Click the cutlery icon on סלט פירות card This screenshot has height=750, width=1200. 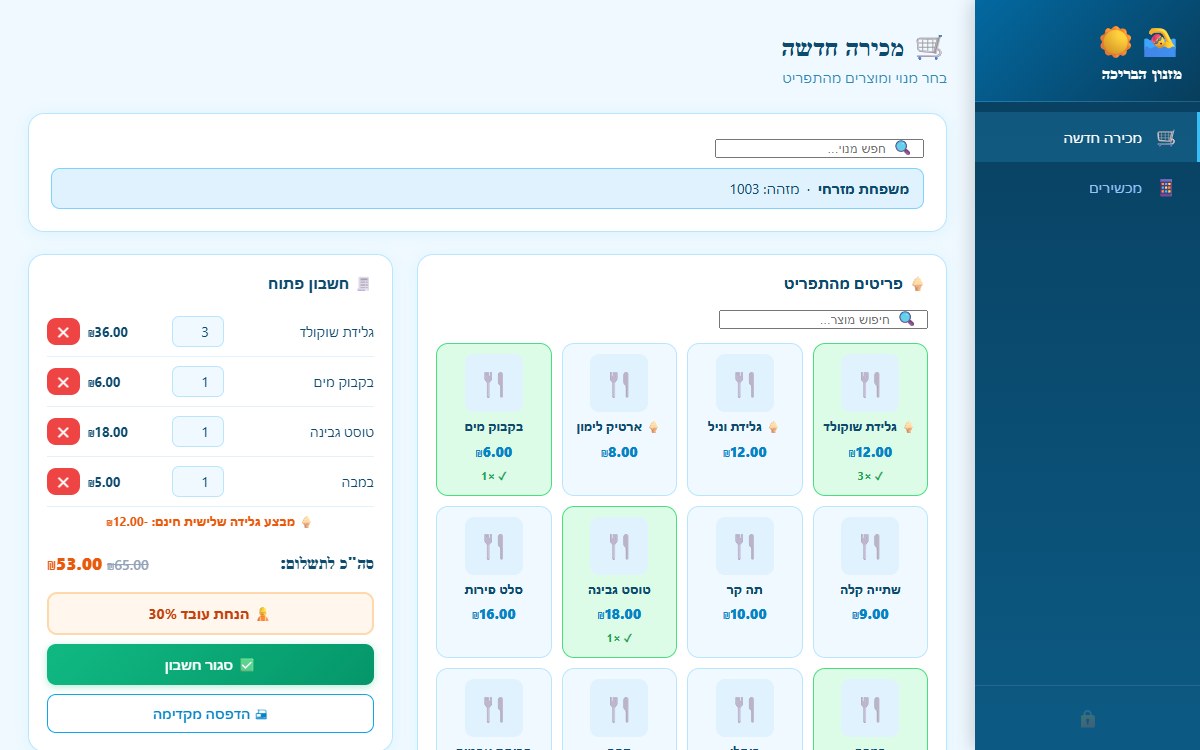point(494,546)
